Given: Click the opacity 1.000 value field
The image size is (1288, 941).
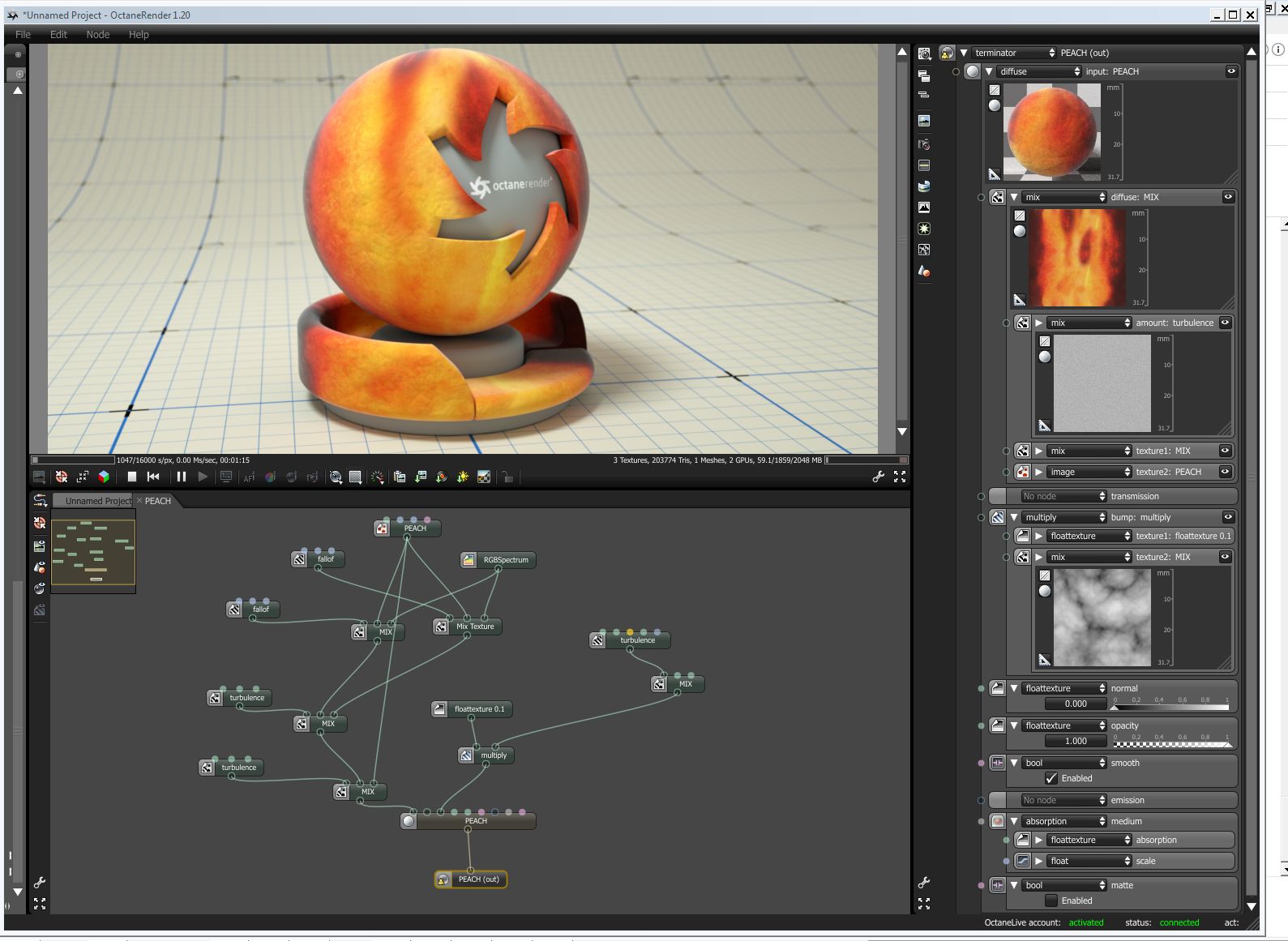Looking at the screenshot, I should (1076, 741).
